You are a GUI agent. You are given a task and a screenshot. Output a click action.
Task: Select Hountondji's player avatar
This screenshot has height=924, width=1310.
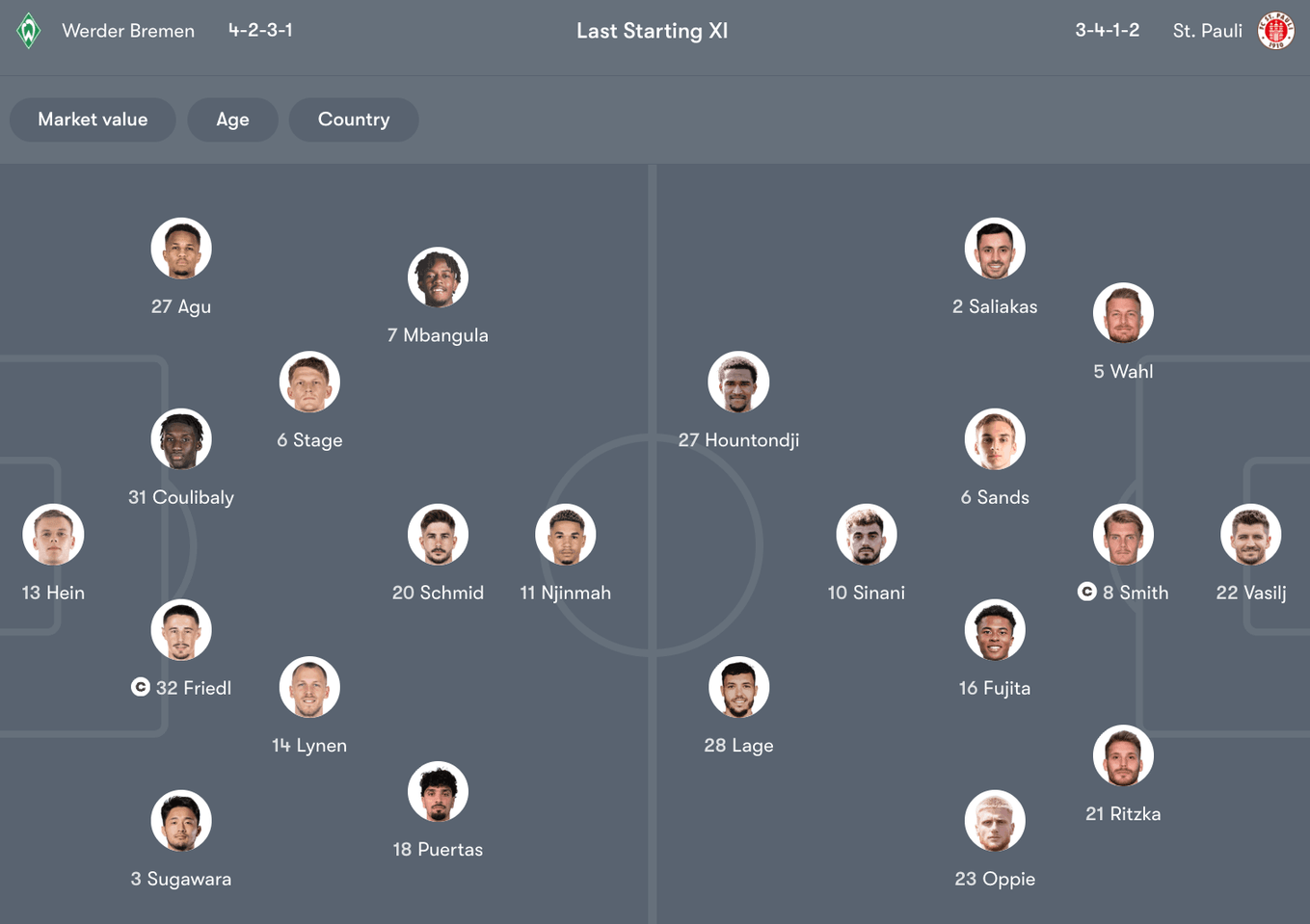click(738, 382)
